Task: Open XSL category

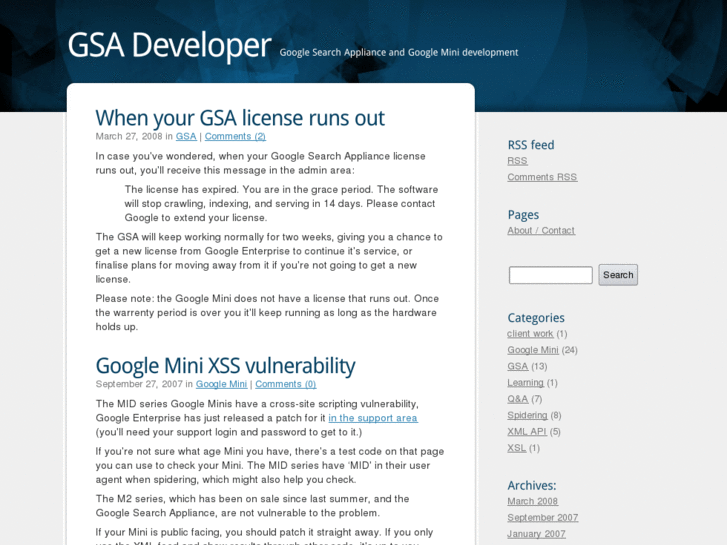Action: click(517, 448)
